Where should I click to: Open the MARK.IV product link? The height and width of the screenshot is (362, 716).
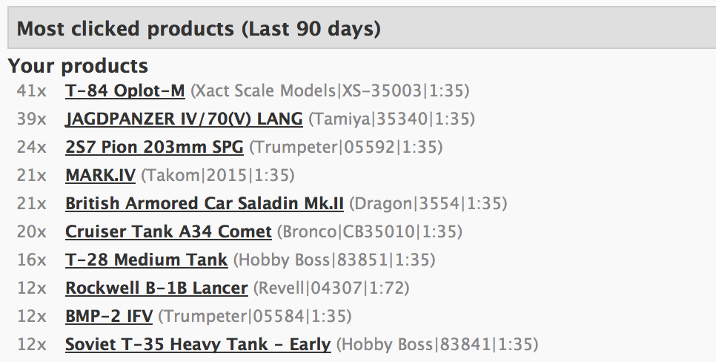coord(100,175)
